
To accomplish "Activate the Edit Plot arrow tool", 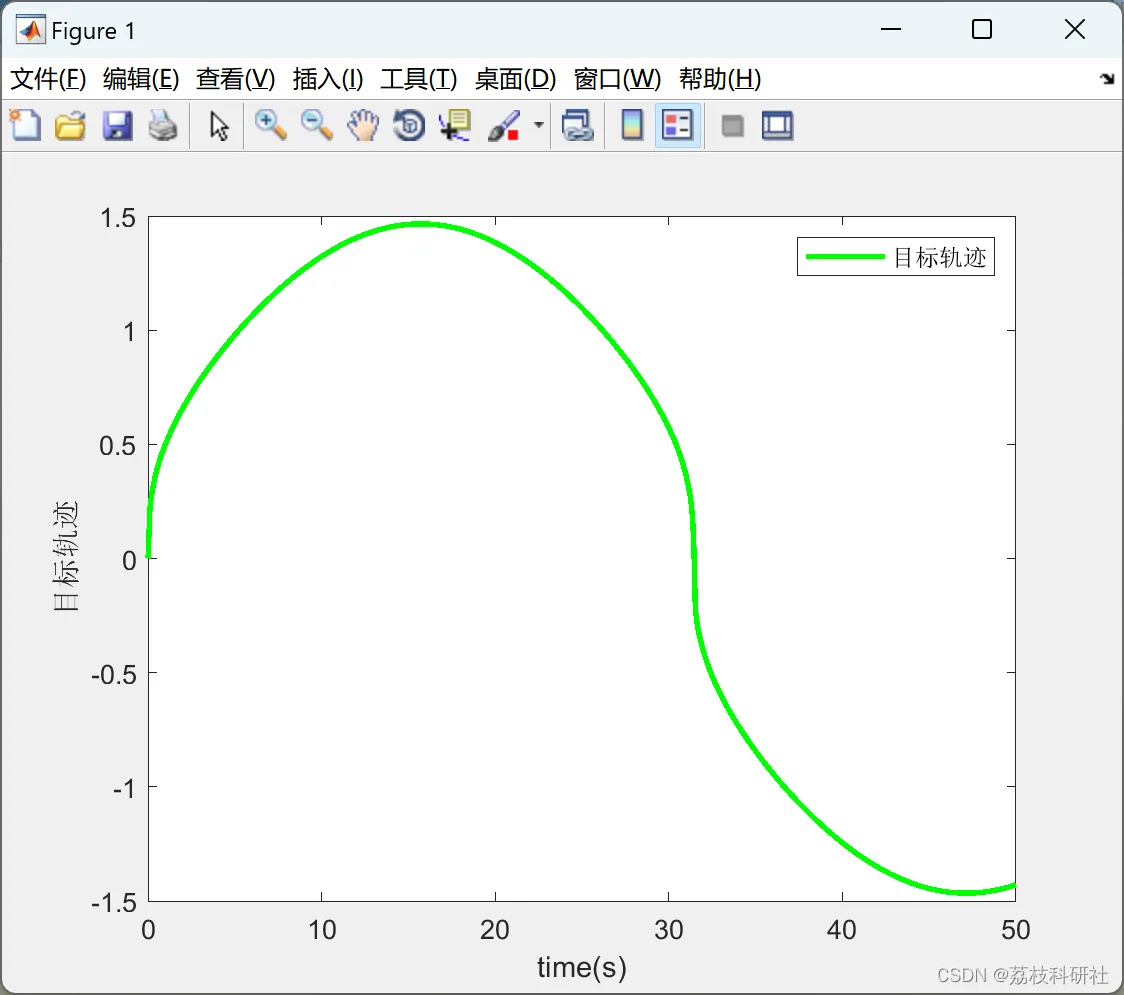I will click(219, 125).
